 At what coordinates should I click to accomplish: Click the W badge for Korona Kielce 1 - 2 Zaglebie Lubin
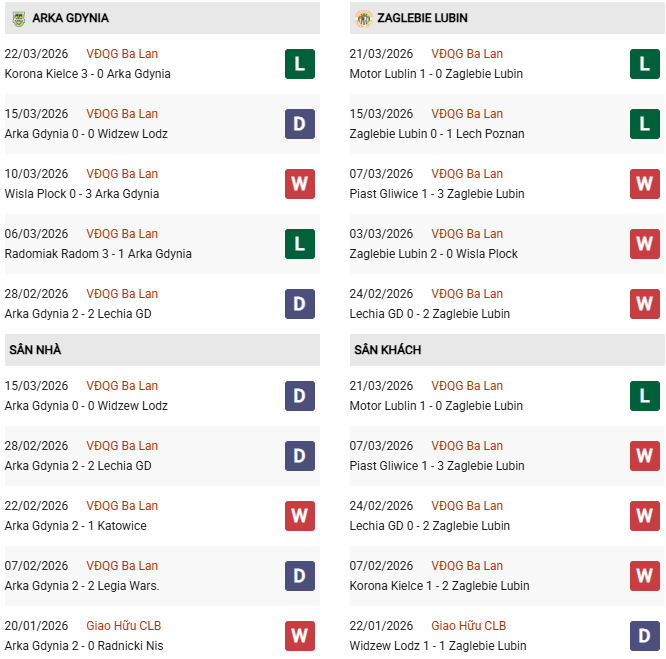[644, 576]
